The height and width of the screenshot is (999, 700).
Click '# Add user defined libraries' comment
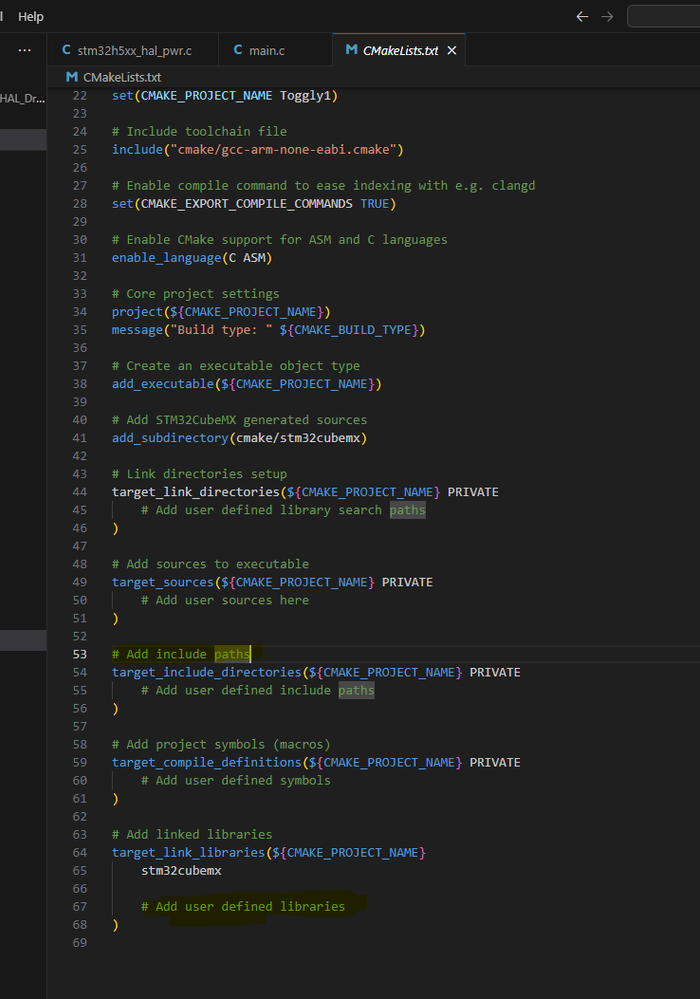pyautogui.click(x=243, y=907)
